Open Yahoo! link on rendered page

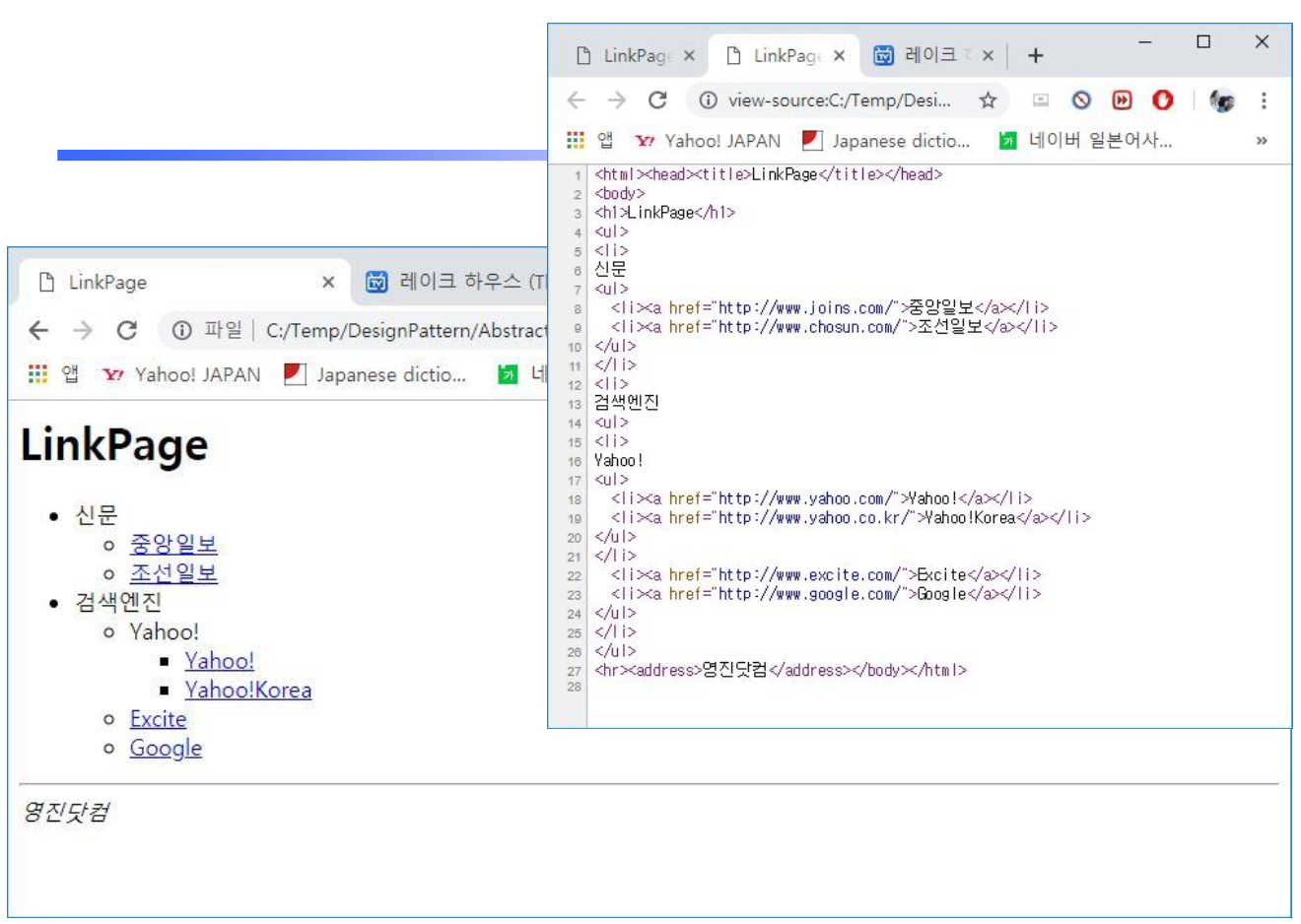219,661
